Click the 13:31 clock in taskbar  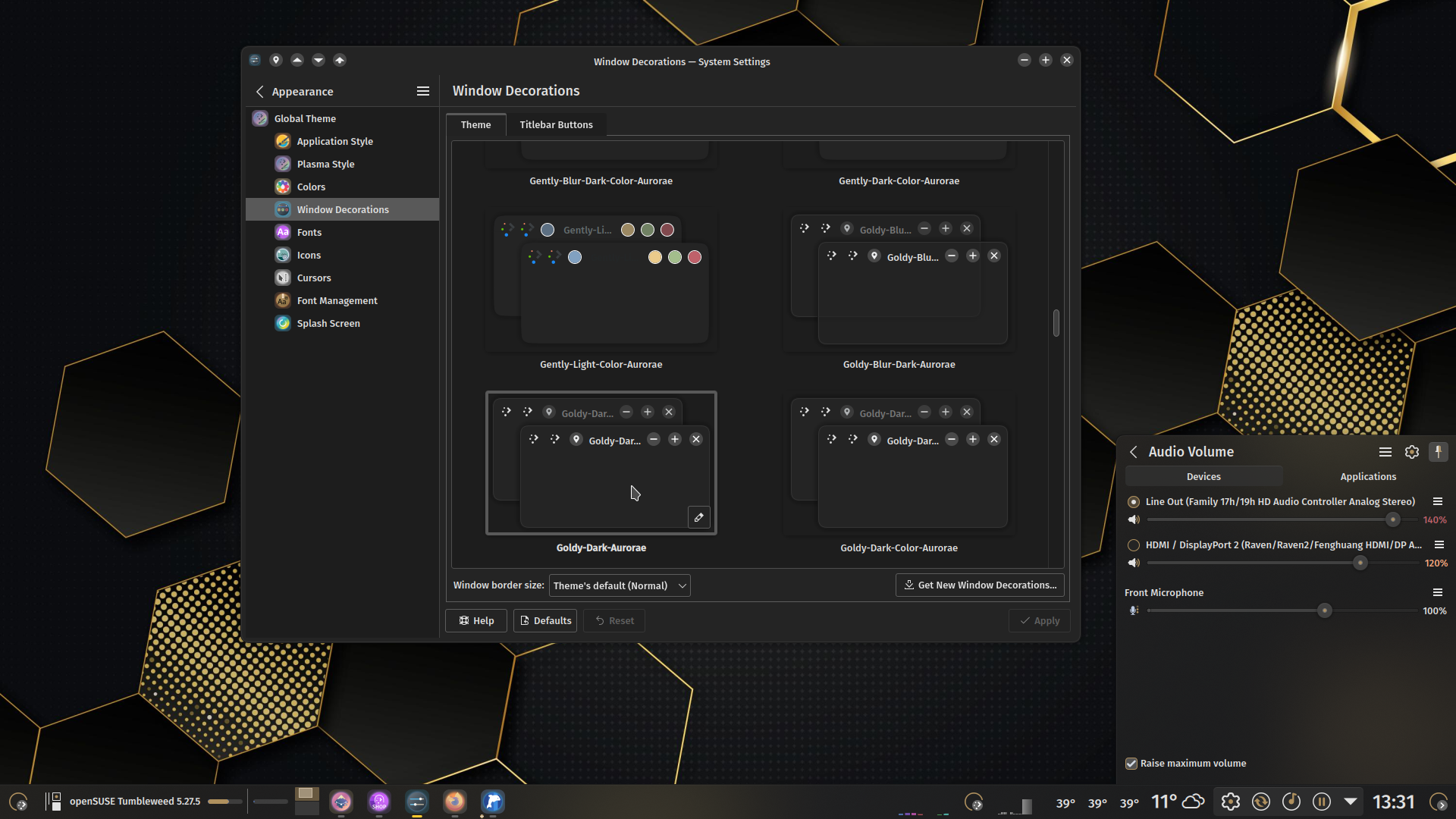pos(1394,802)
